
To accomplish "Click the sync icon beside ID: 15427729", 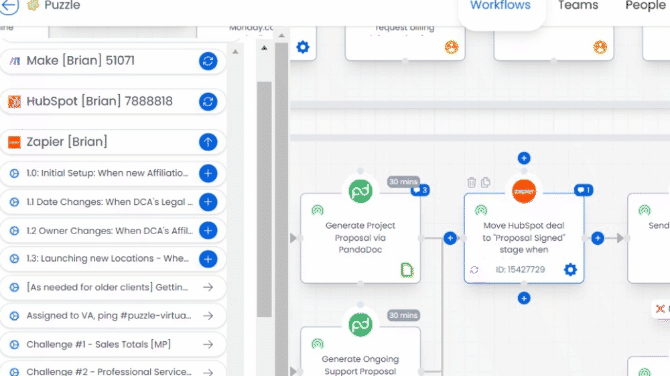I will [x=474, y=270].
